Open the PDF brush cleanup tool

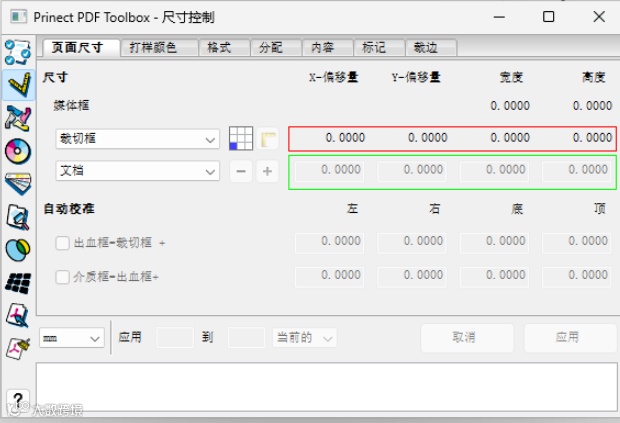18,348
